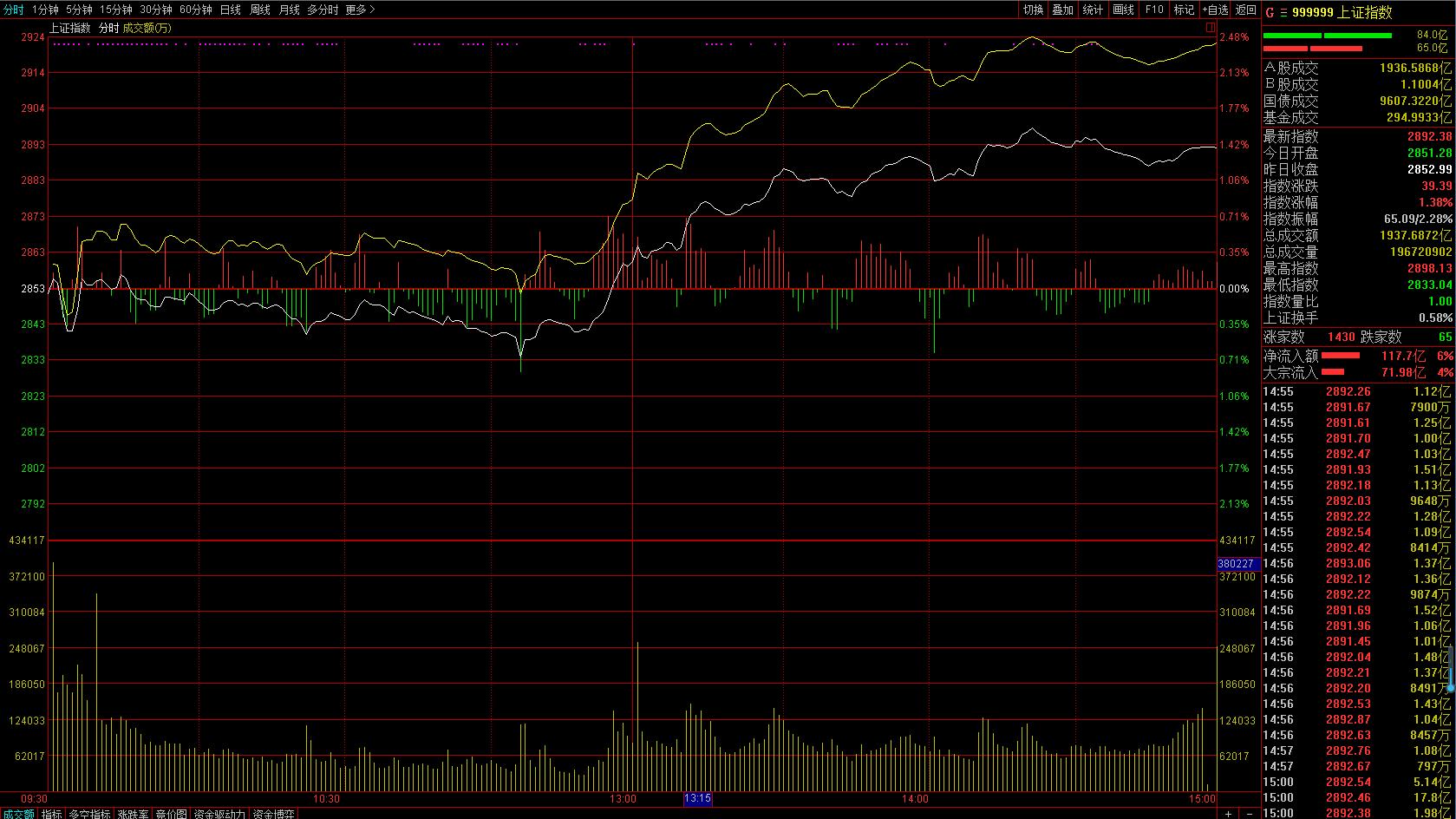This screenshot has width=1456, height=819.
Task: Click the green list icon before 999999
Action: (x=1283, y=11)
